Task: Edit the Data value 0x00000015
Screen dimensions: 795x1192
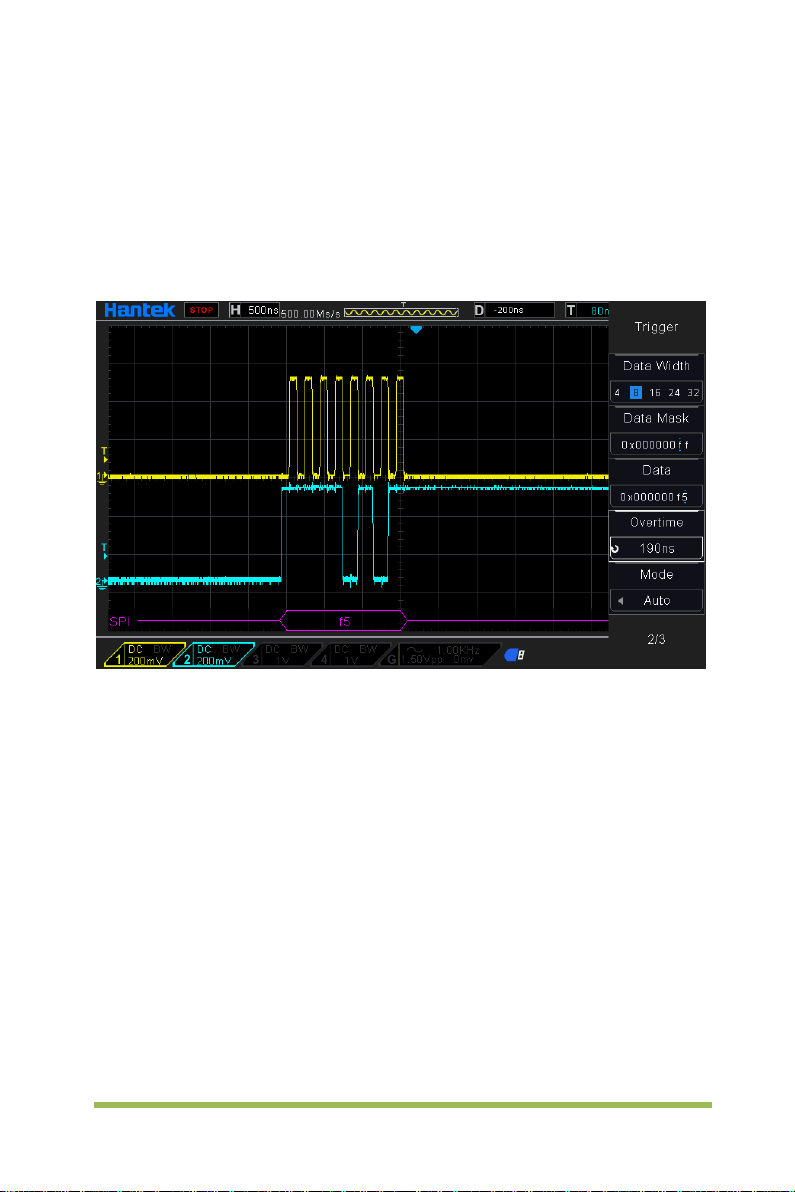Action: click(x=657, y=496)
